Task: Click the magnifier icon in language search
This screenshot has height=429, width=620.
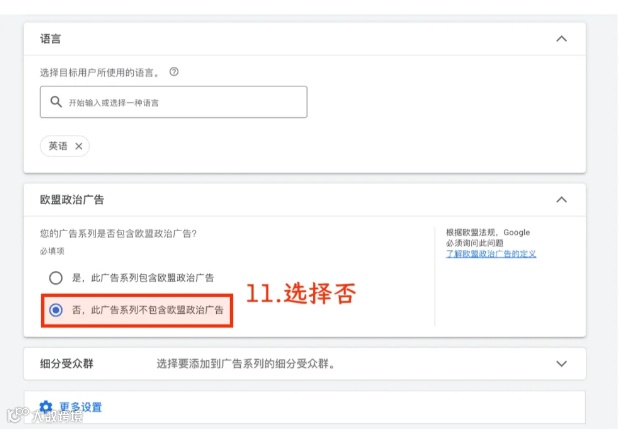Action: pos(56,102)
